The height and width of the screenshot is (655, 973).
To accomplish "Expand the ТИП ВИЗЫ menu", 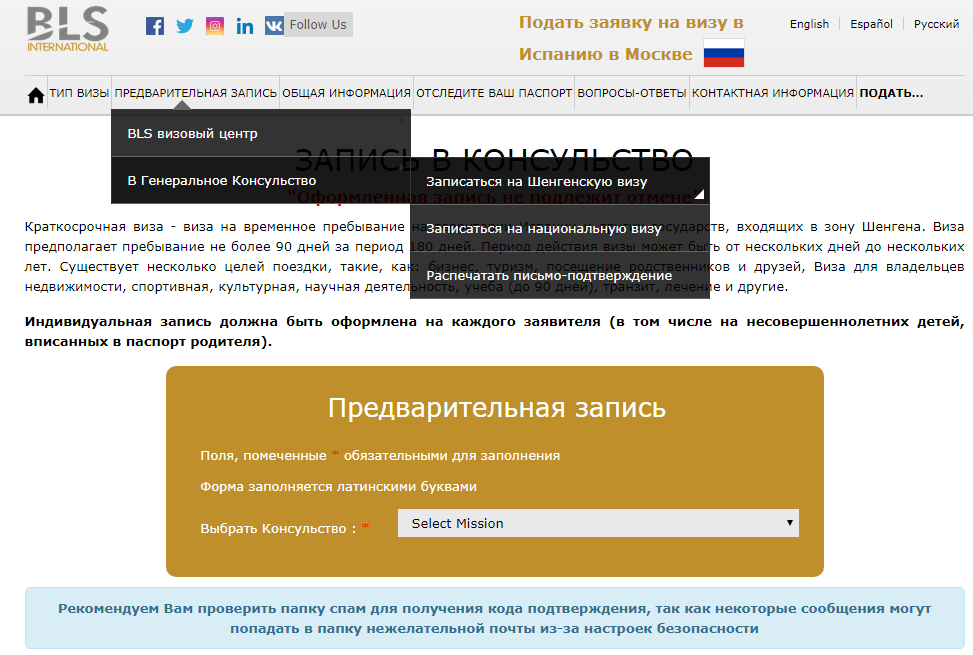I will (79, 93).
